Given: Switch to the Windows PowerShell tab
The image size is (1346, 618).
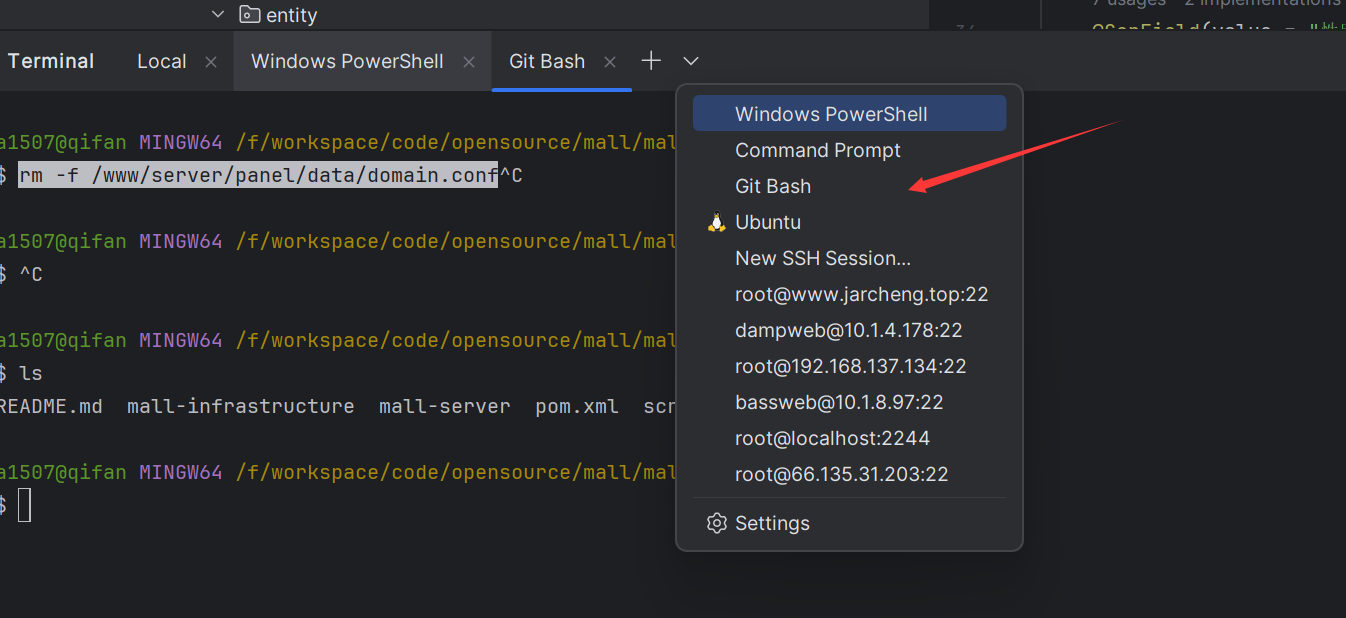Looking at the screenshot, I should tap(348, 61).
